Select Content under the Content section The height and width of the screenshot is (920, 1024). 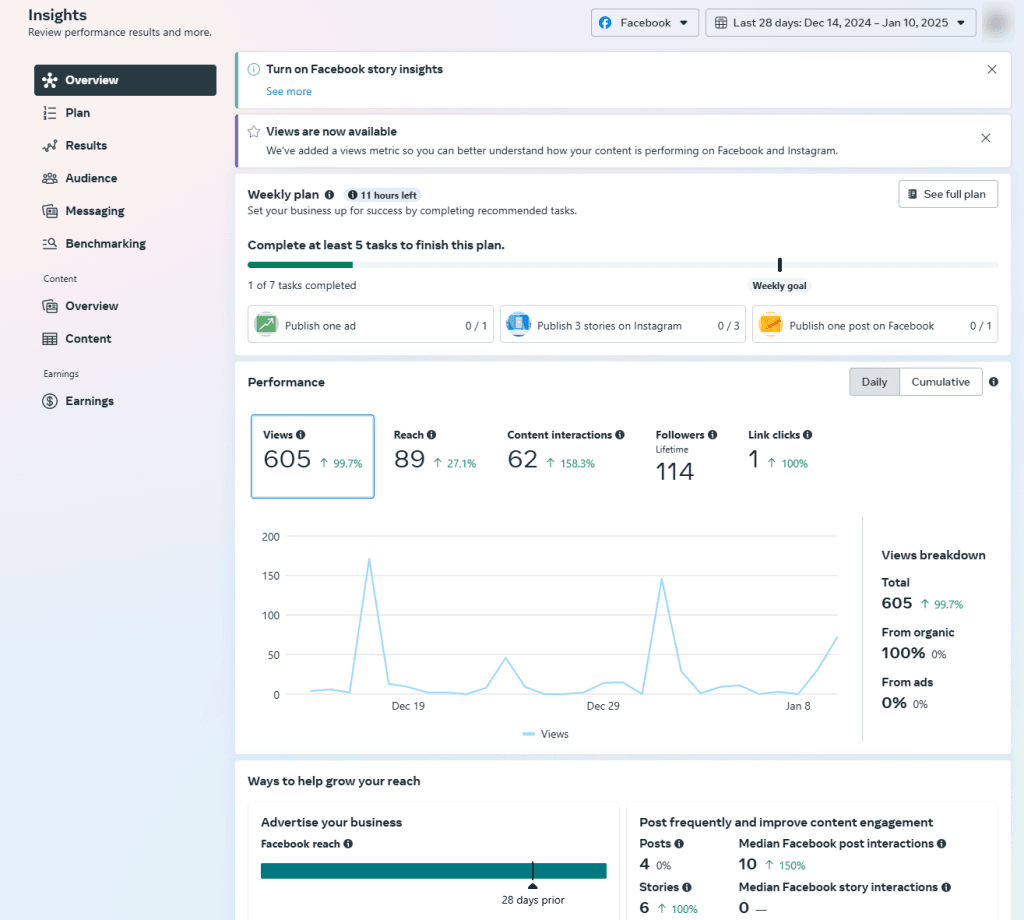88,338
